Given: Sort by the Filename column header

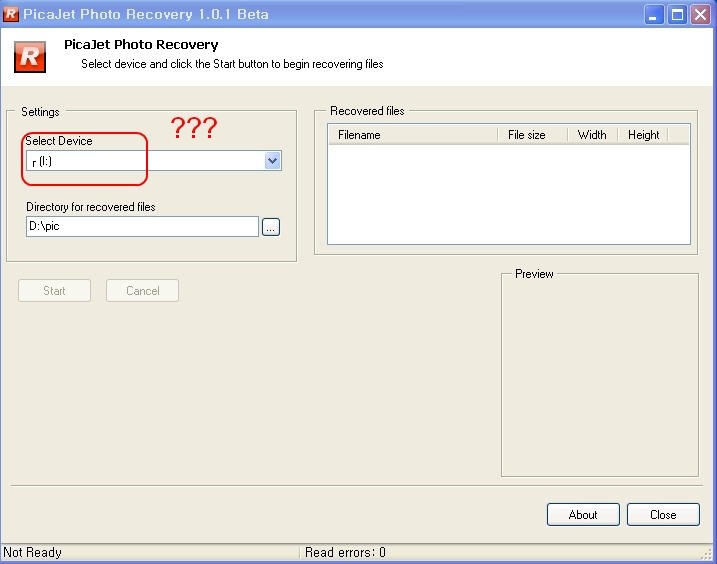Looking at the screenshot, I should 412,135.
